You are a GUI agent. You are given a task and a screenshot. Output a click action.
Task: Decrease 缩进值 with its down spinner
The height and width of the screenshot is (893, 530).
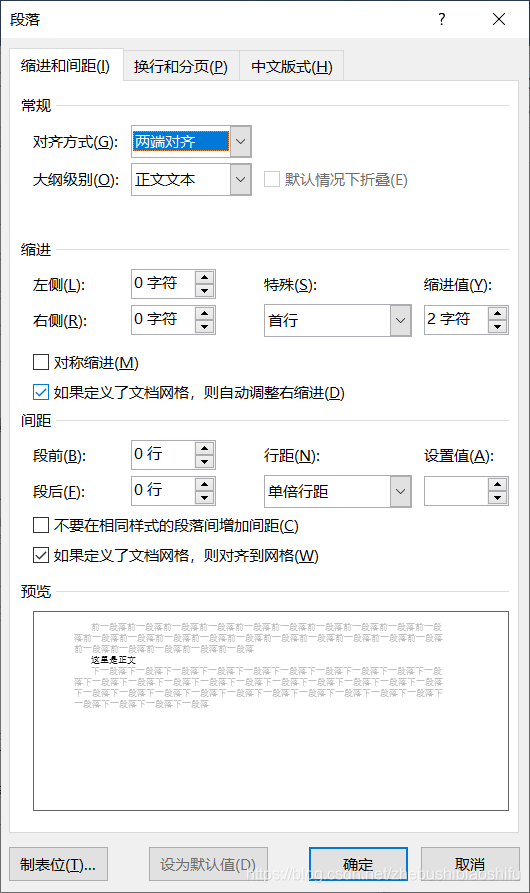(x=497, y=326)
